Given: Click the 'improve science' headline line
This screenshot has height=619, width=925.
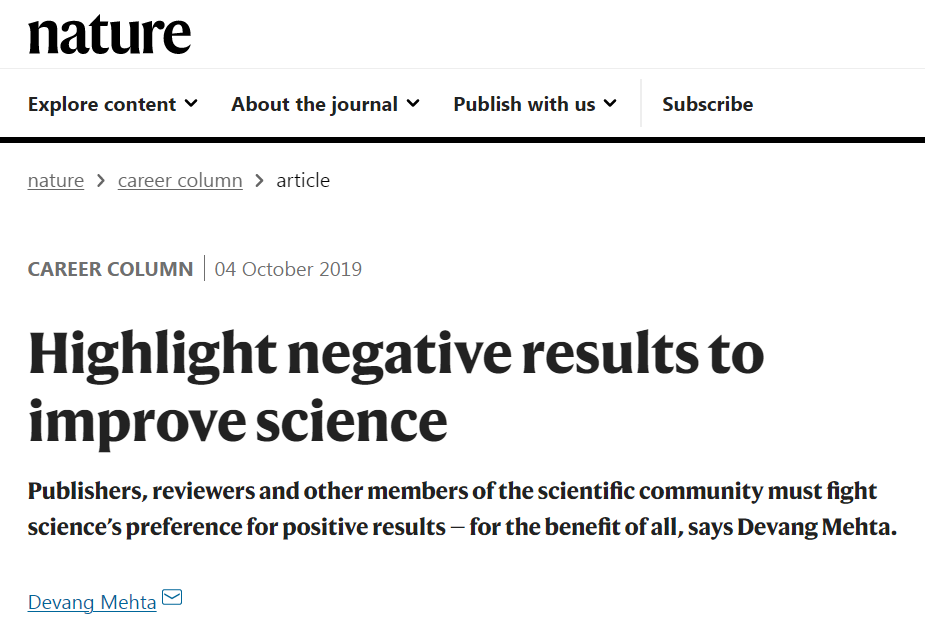Looking at the screenshot, I should pos(238,423).
